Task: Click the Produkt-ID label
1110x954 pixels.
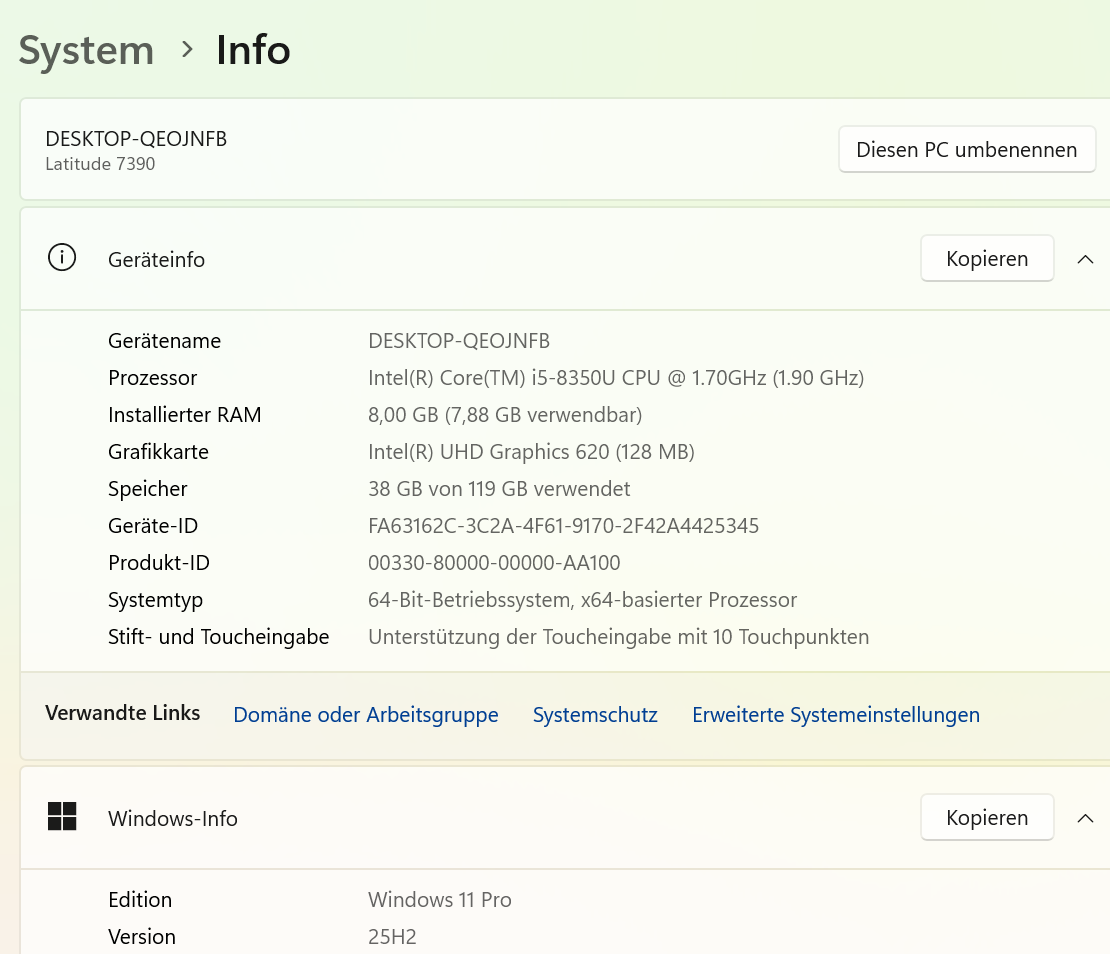Action: [x=159, y=563]
